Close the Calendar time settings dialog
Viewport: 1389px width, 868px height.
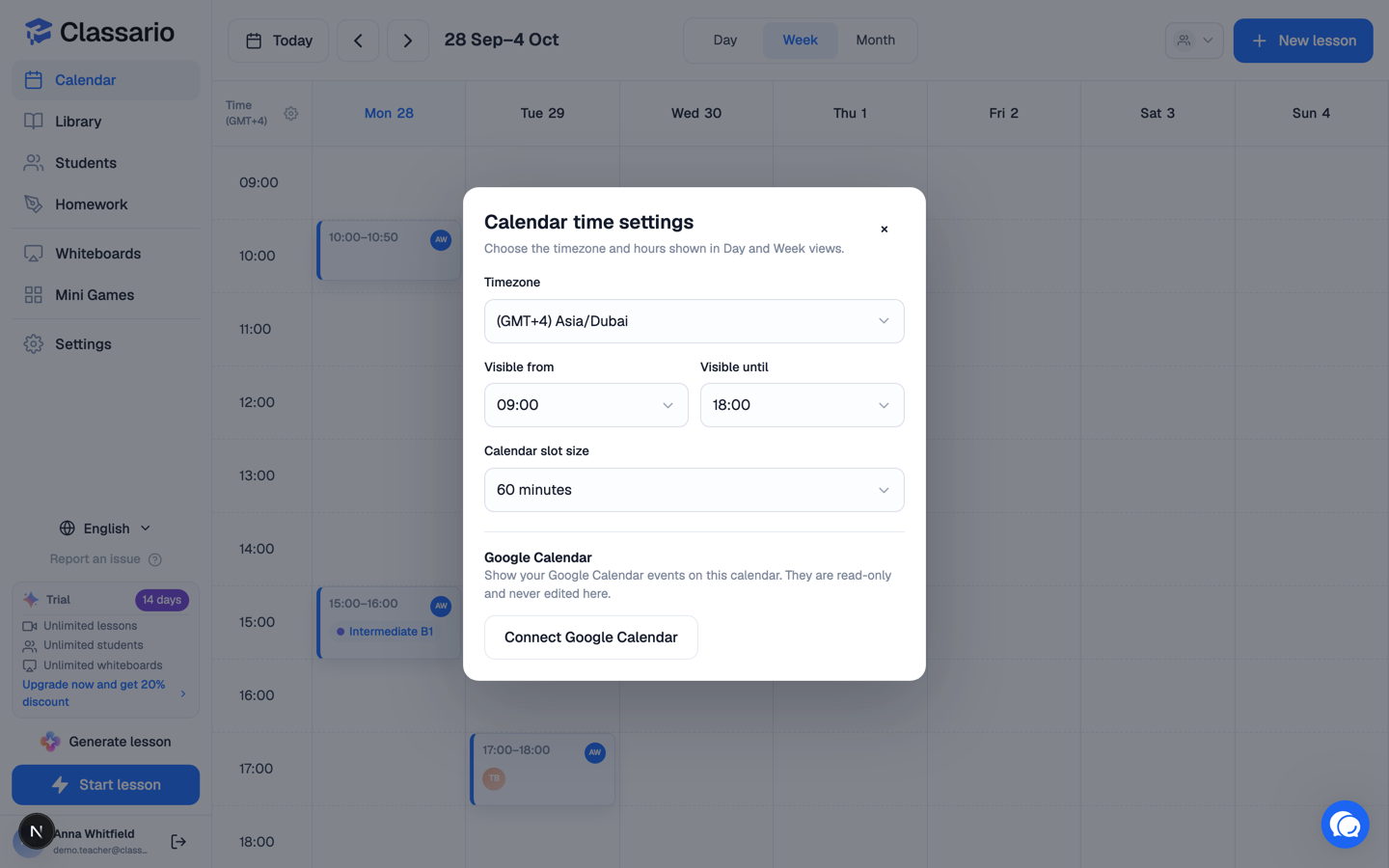click(x=884, y=230)
